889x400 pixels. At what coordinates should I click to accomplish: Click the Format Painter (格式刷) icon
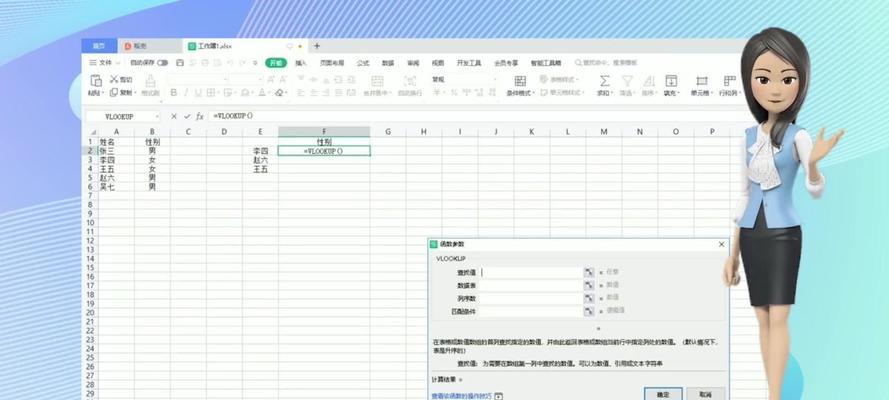[150, 80]
